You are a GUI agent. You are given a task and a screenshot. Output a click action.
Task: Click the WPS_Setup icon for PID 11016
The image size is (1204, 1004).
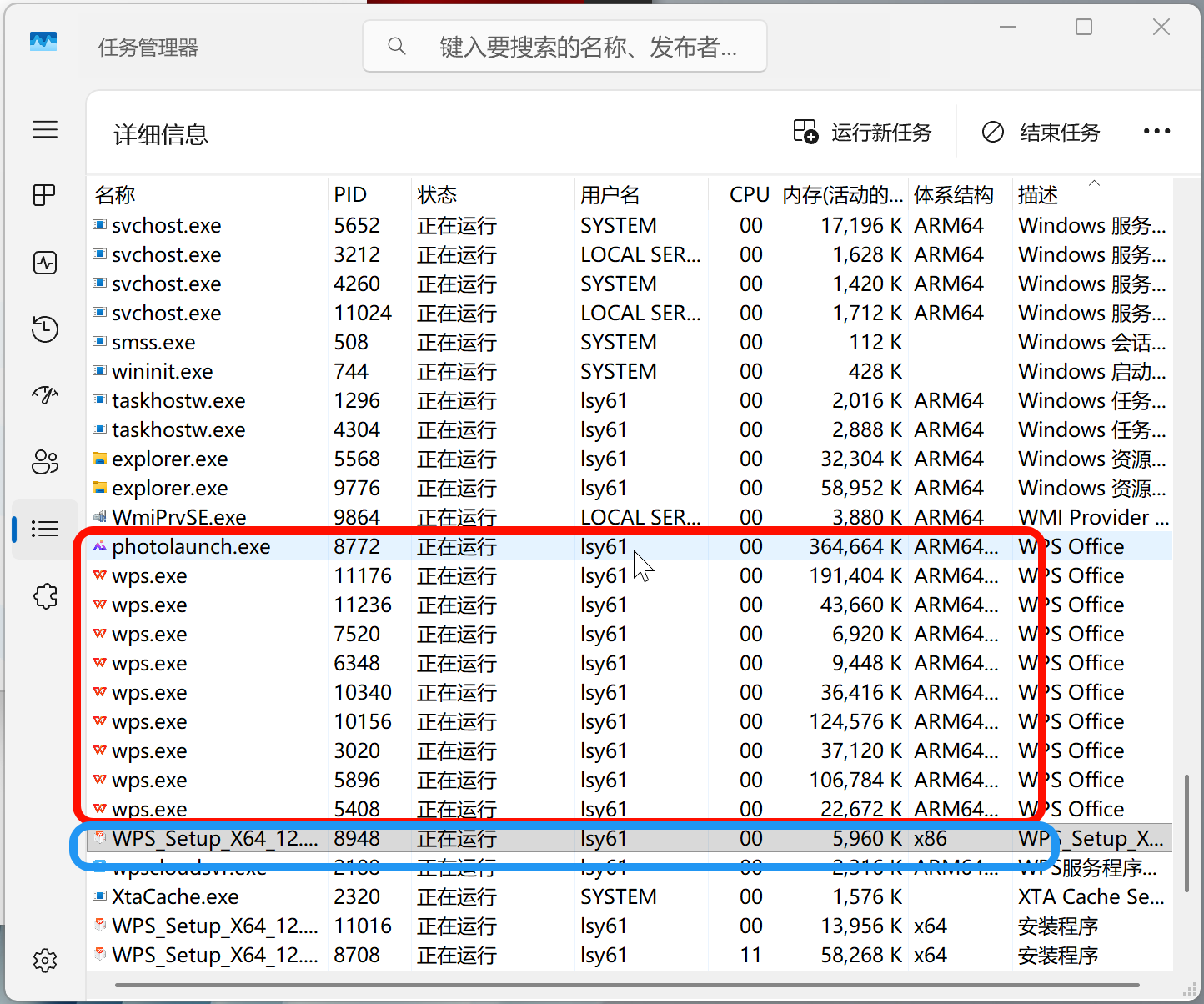[100, 926]
